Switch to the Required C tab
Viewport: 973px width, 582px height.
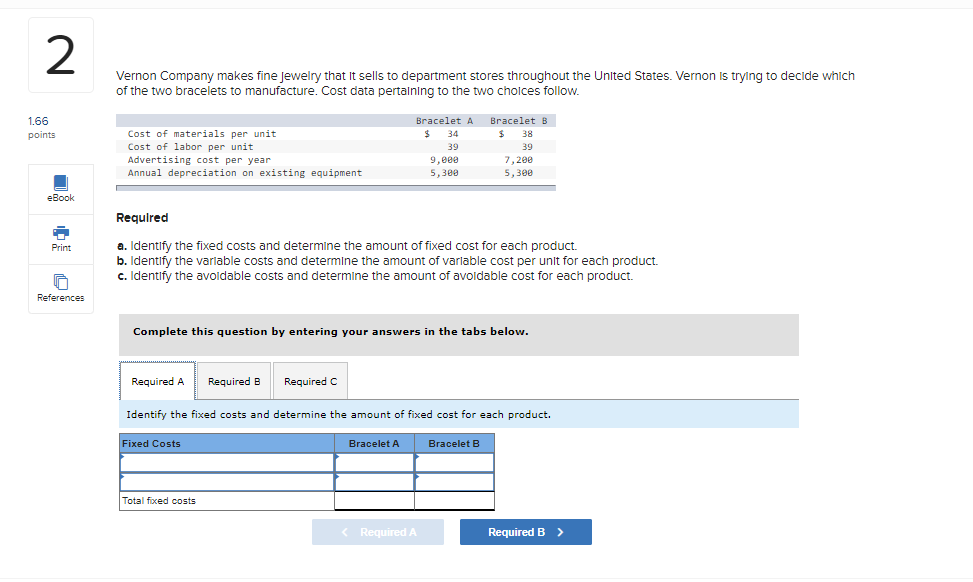310,381
